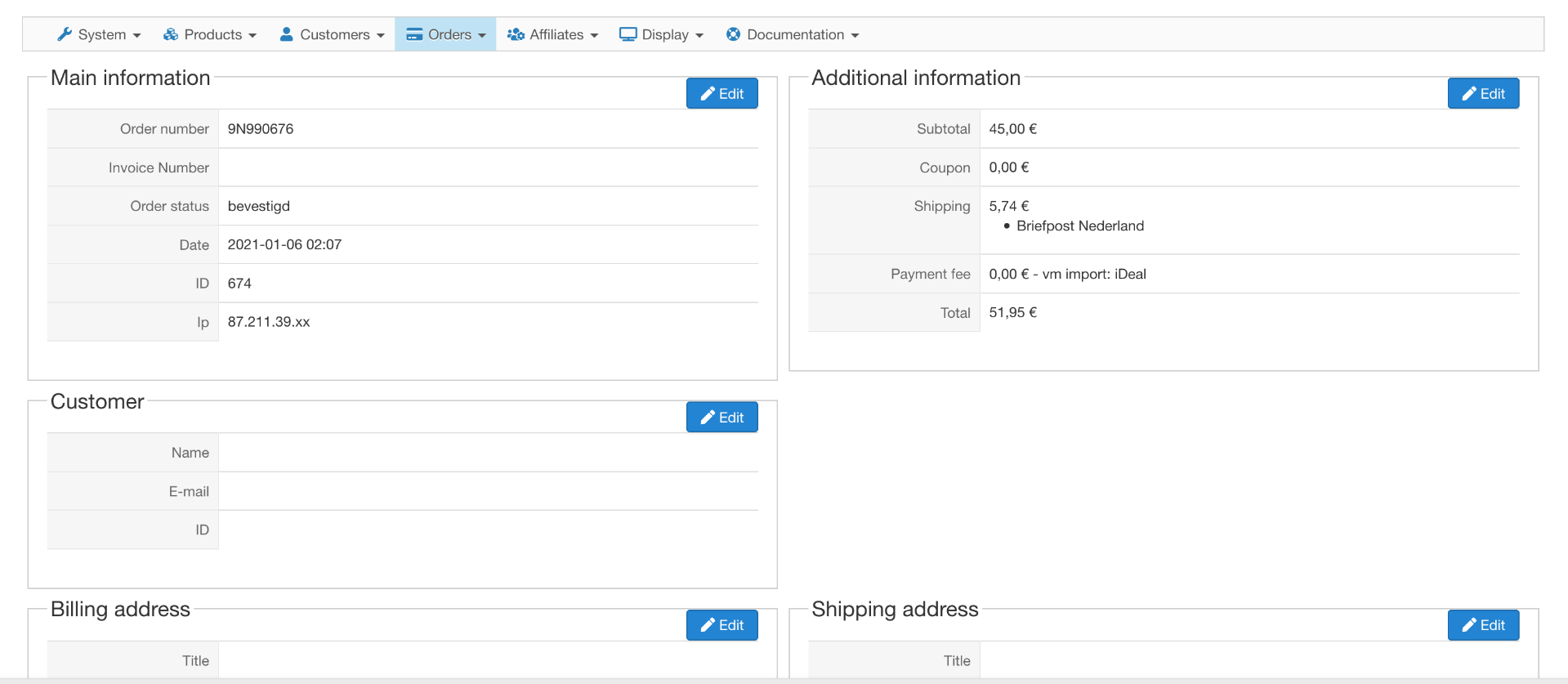
Task: Edit the Additional information section
Action: click(x=1483, y=94)
